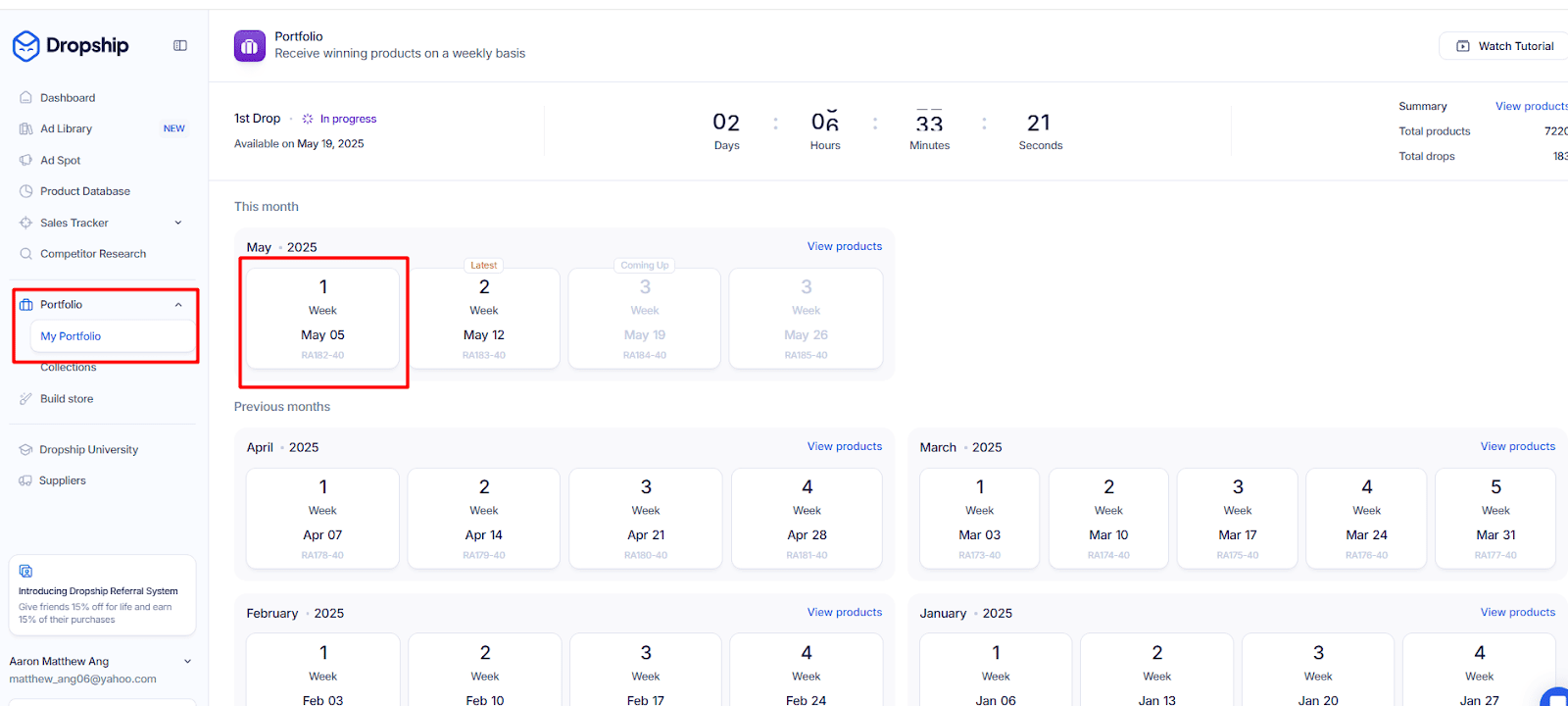
Task: Collapse the Portfolio sidebar section chevron
Action: point(178,305)
